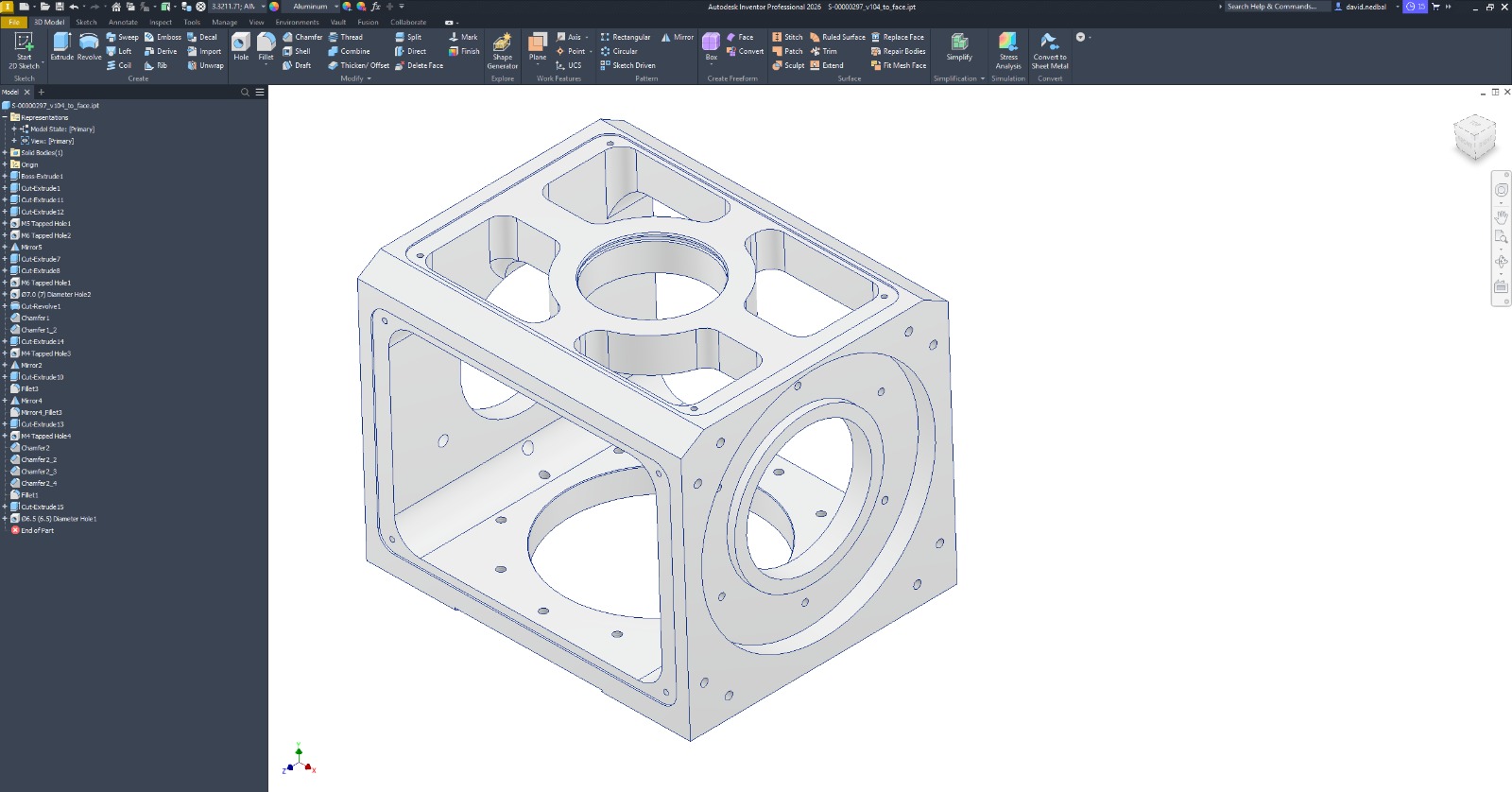Select the Ruled Surface tool
This screenshot has width=1512, height=792.
point(837,37)
